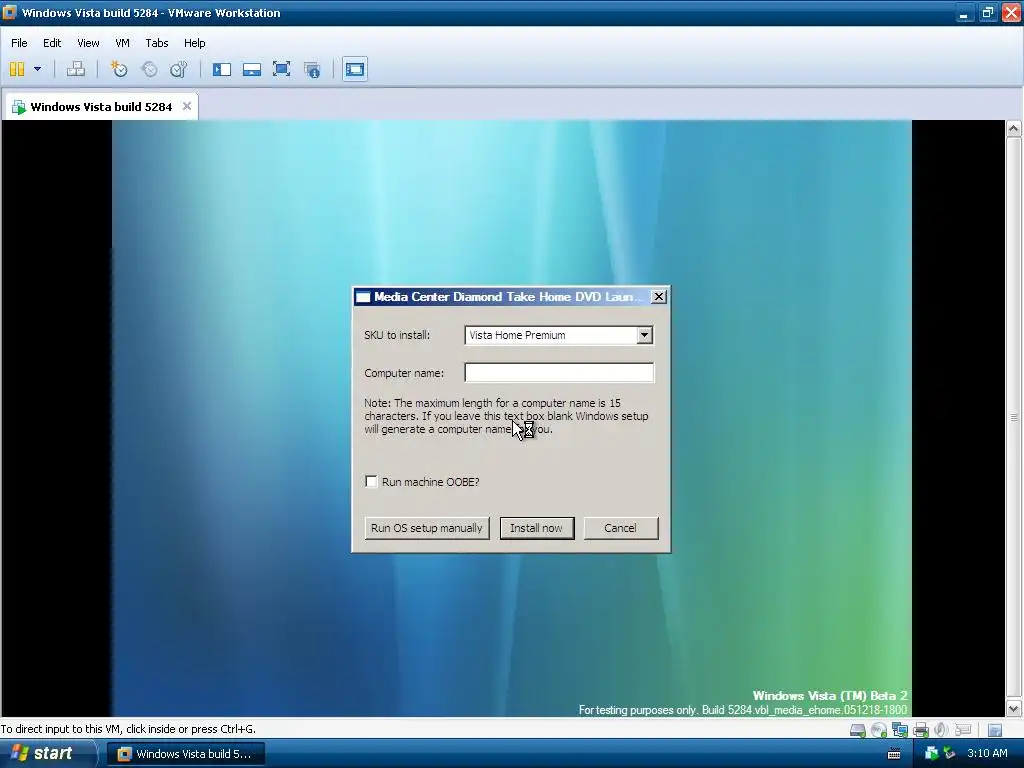Click the 'To direct input to this VM' status text
This screenshot has width=1024, height=768.
(x=128, y=729)
